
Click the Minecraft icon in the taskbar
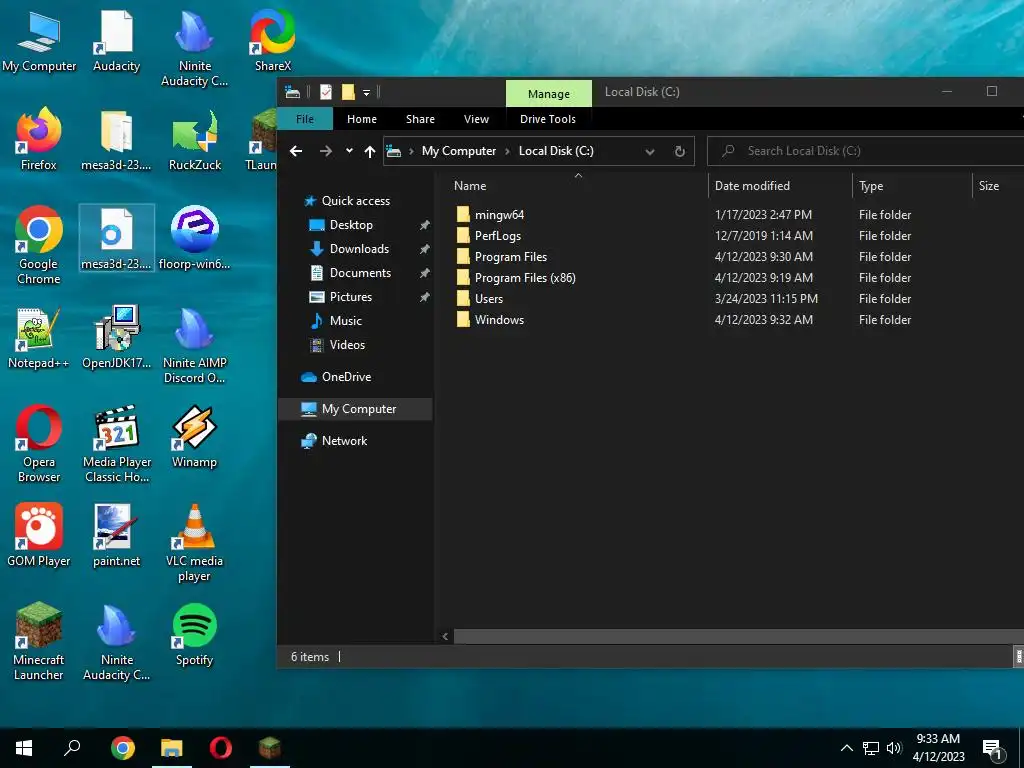coord(270,748)
